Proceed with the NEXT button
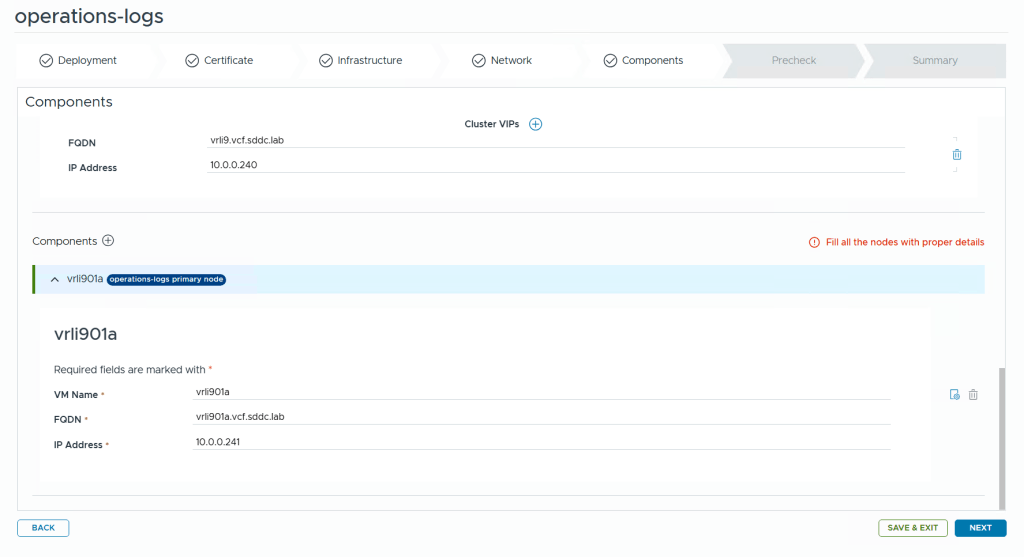This screenshot has width=1024, height=557. point(980,528)
